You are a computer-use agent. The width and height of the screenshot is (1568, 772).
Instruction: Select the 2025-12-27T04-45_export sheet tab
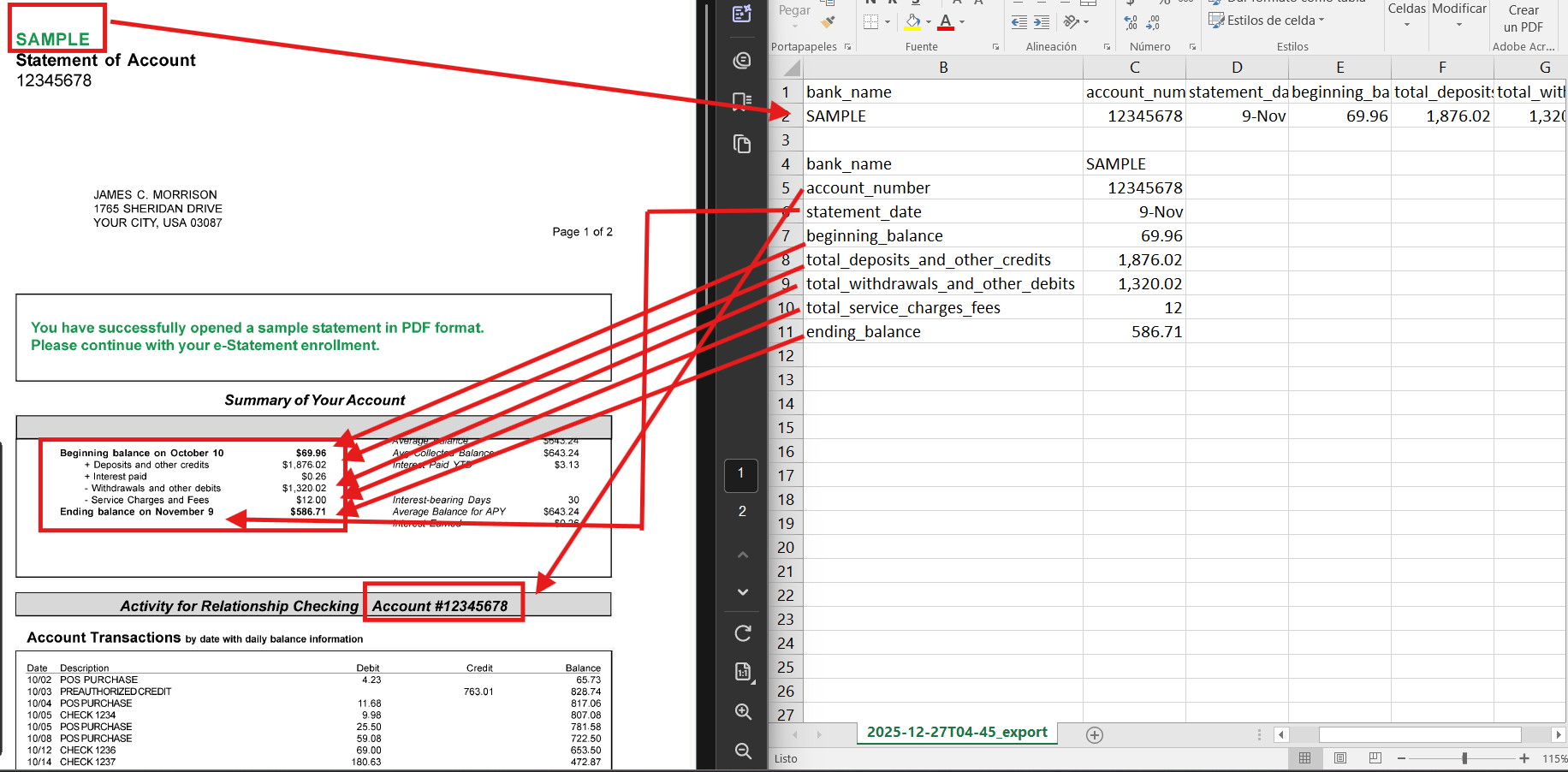coord(957,733)
